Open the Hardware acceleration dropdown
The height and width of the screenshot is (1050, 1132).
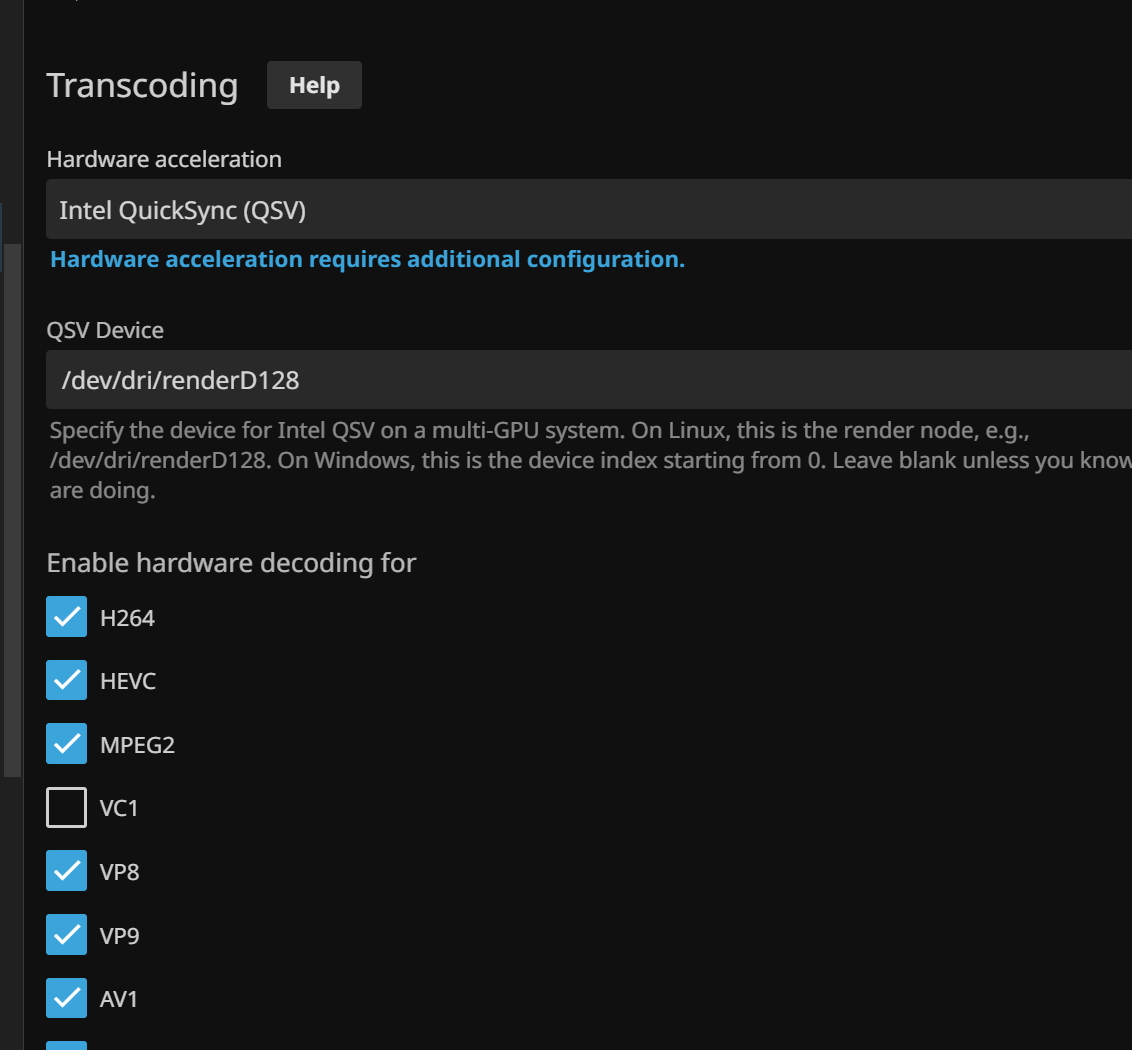pos(588,210)
